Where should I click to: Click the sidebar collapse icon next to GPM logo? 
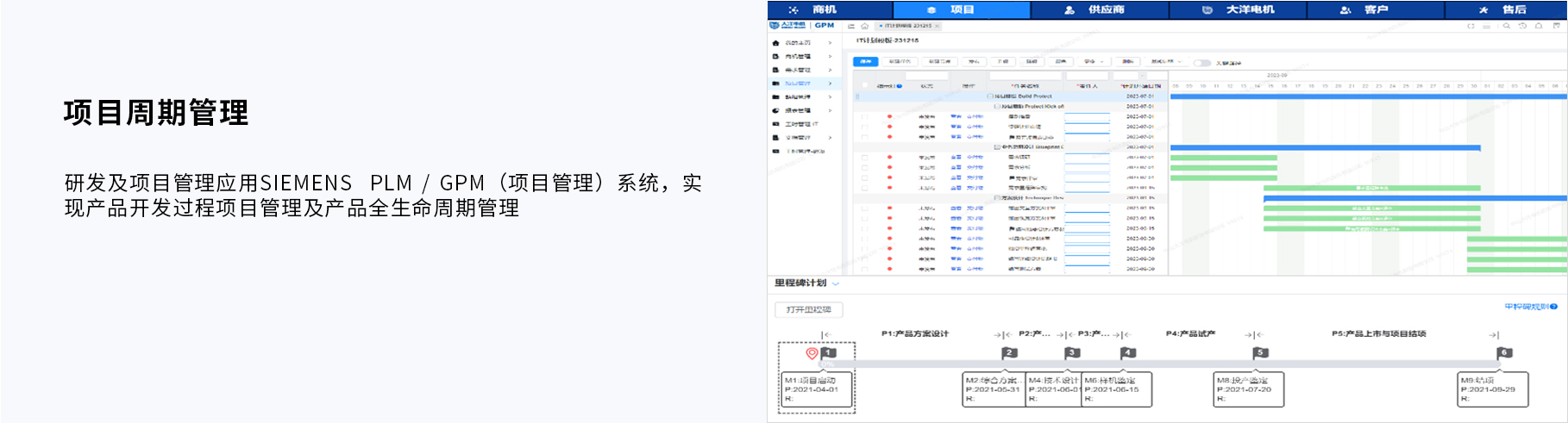[851, 26]
